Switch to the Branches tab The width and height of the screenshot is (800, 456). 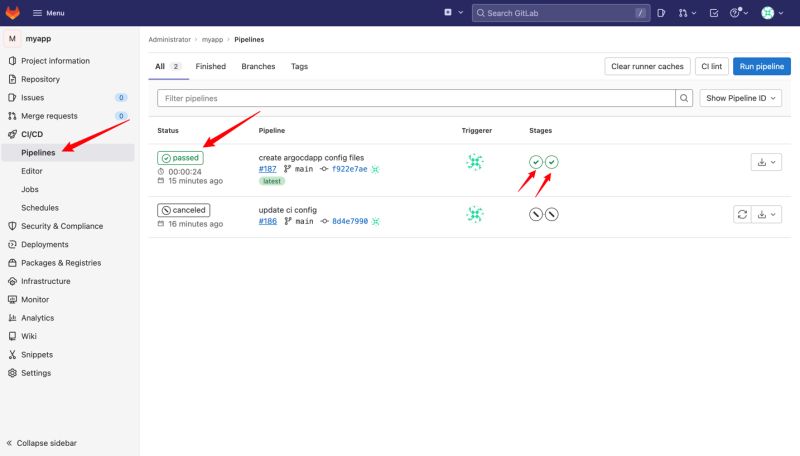pos(258,66)
